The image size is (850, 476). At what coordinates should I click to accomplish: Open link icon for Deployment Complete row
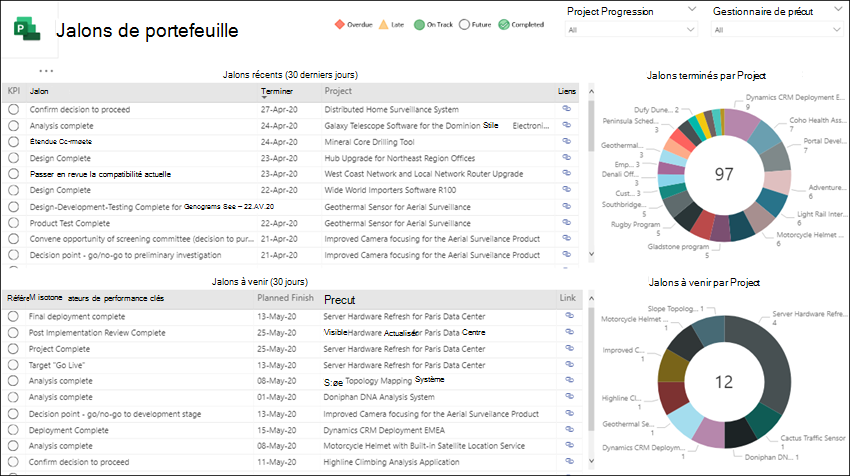(x=569, y=429)
